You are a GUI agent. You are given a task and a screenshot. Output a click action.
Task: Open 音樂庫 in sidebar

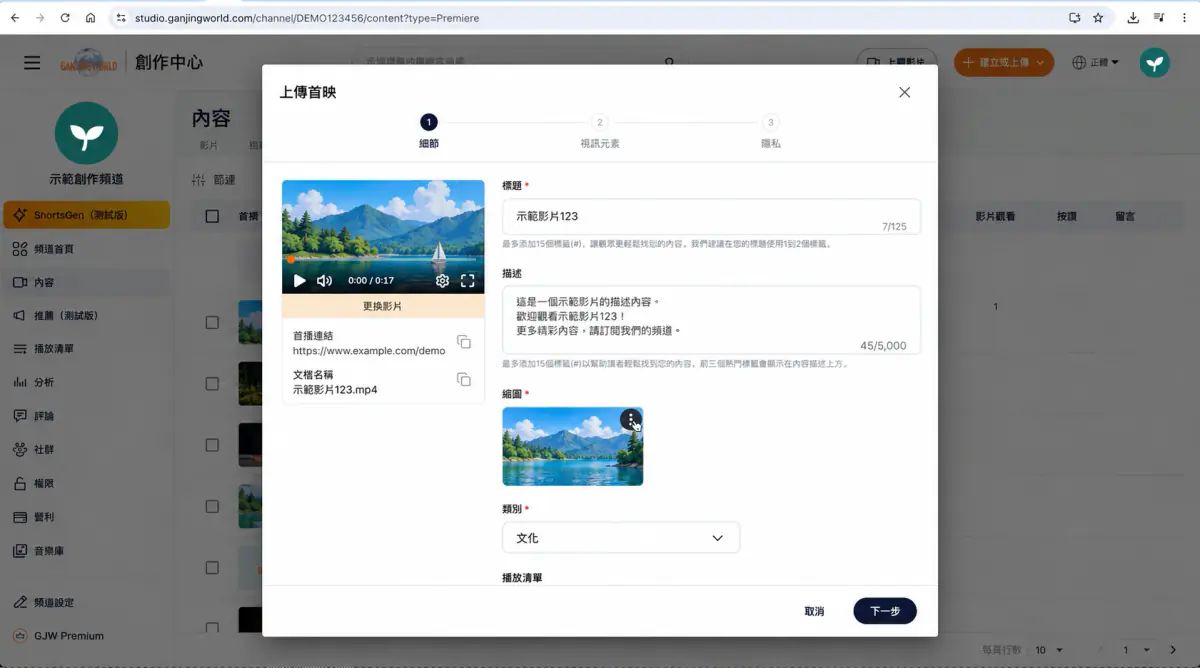click(86, 551)
